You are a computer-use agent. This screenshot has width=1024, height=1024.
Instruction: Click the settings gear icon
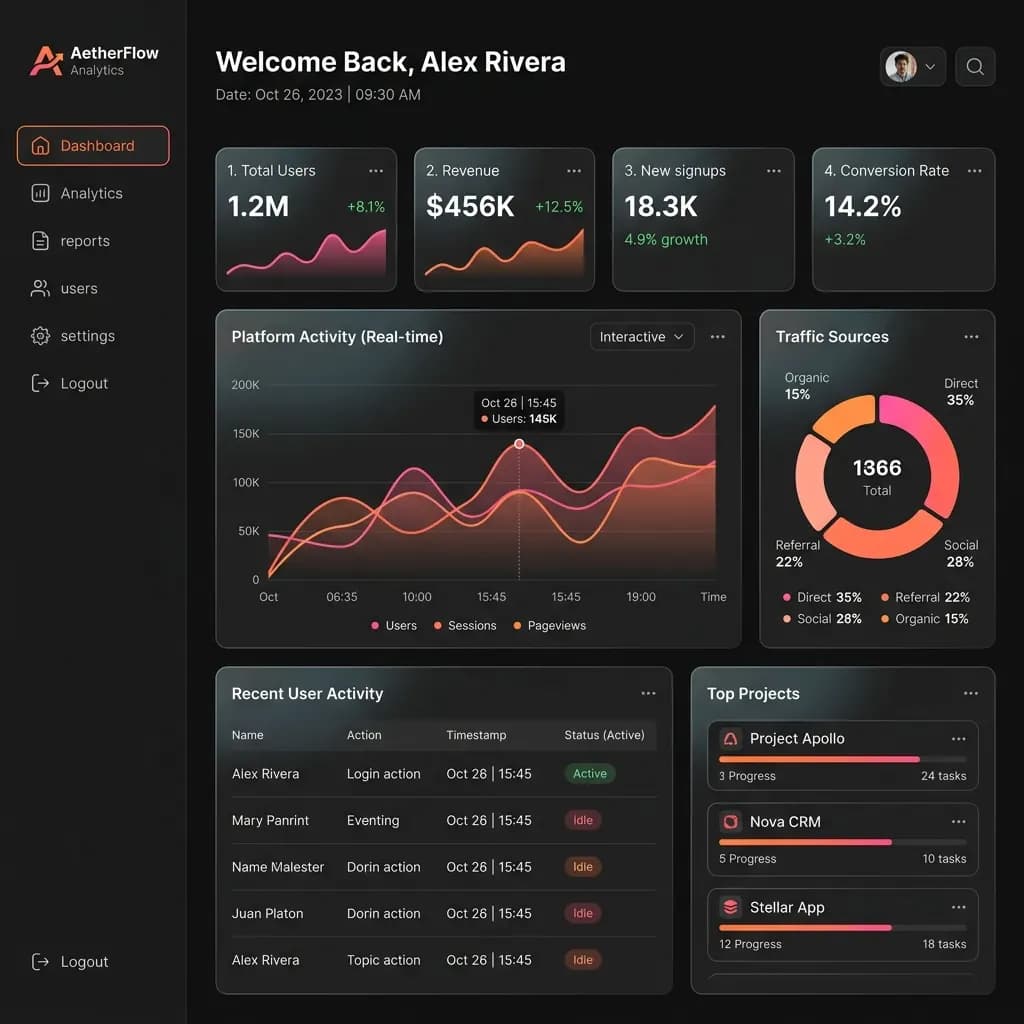[x=40, y=336]
